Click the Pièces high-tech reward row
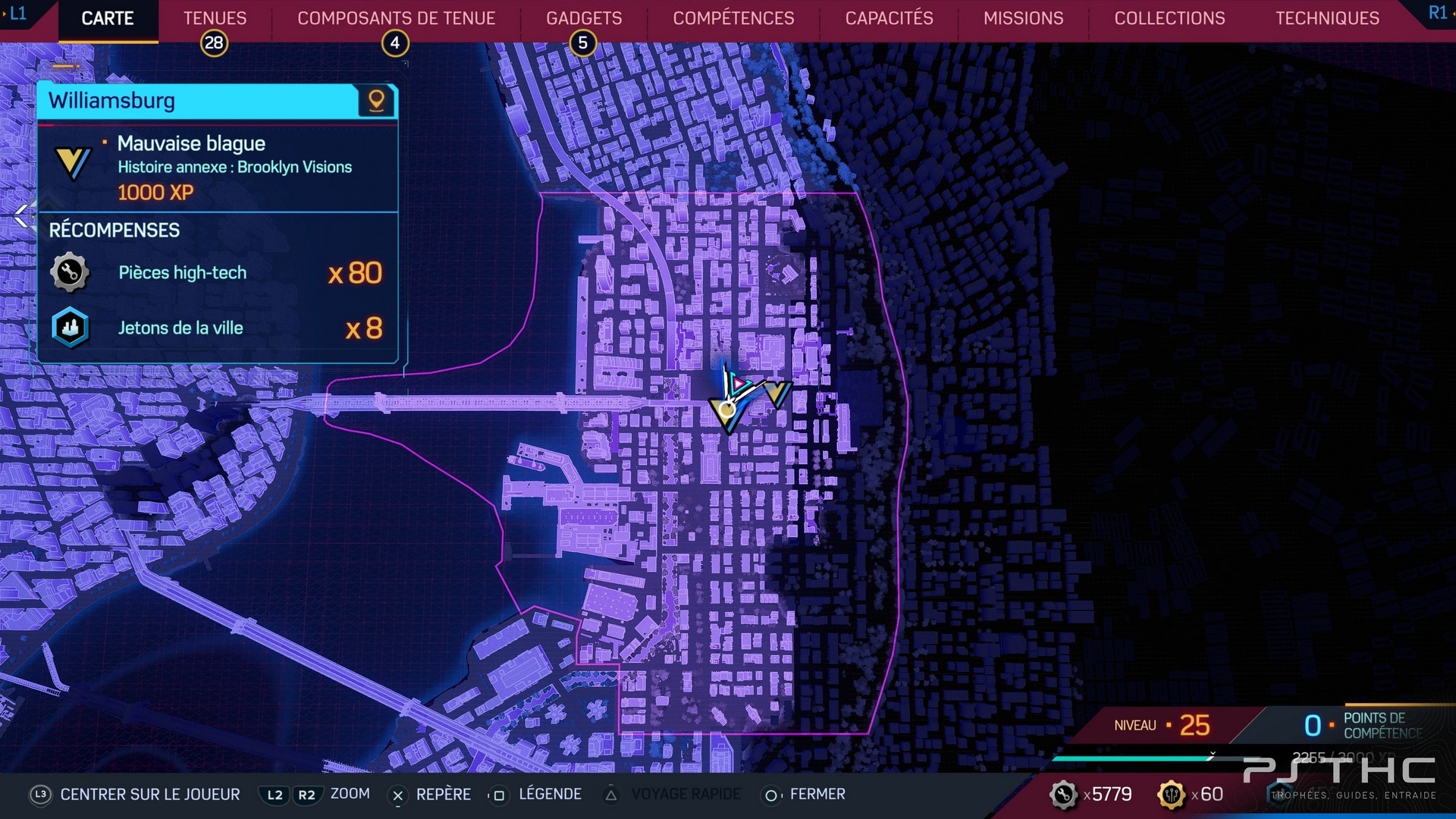 (217, 272)
